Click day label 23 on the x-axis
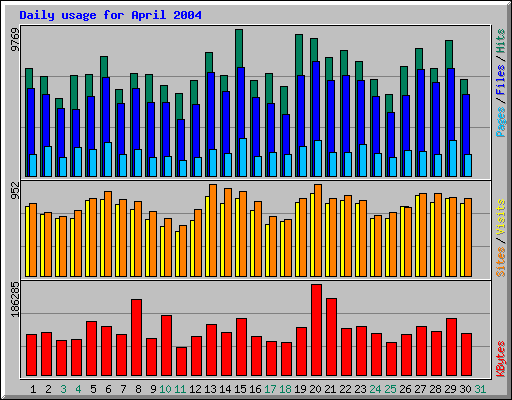Viewport: 512px width, 400px height. (360, 389)
